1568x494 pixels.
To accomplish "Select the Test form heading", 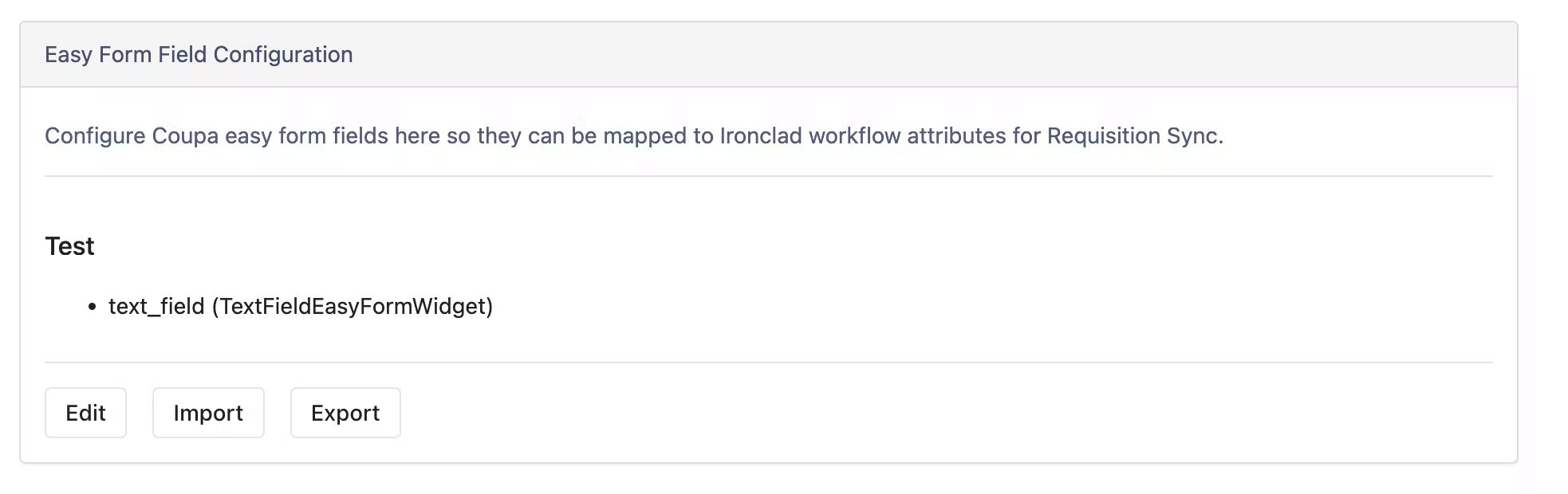I will click(x=69, y=246).
